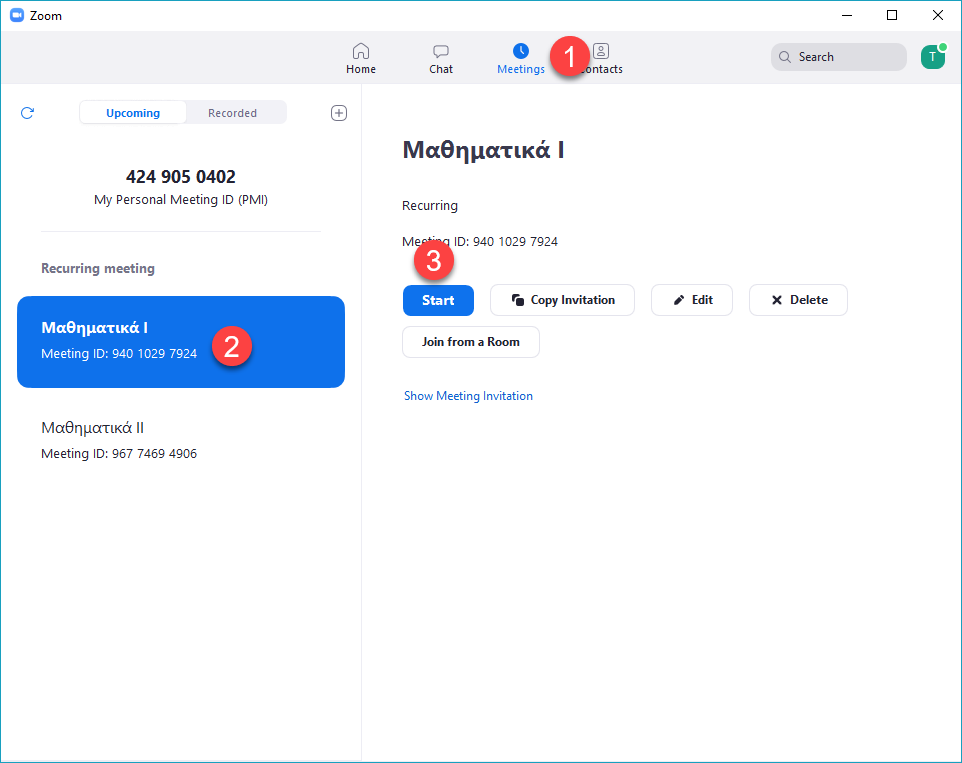
Task: Click My Personal Meeting ID (PMI) label
Action: [x=181, y=200]
